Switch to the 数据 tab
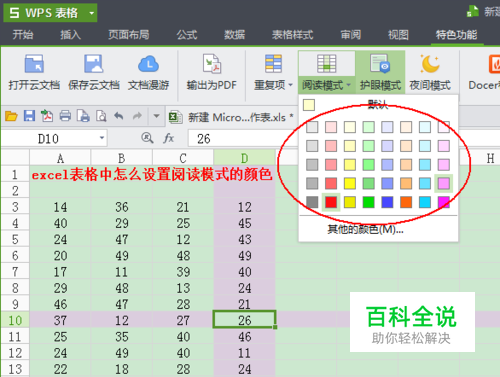500x377 pixels. click(x=234, y=35)
